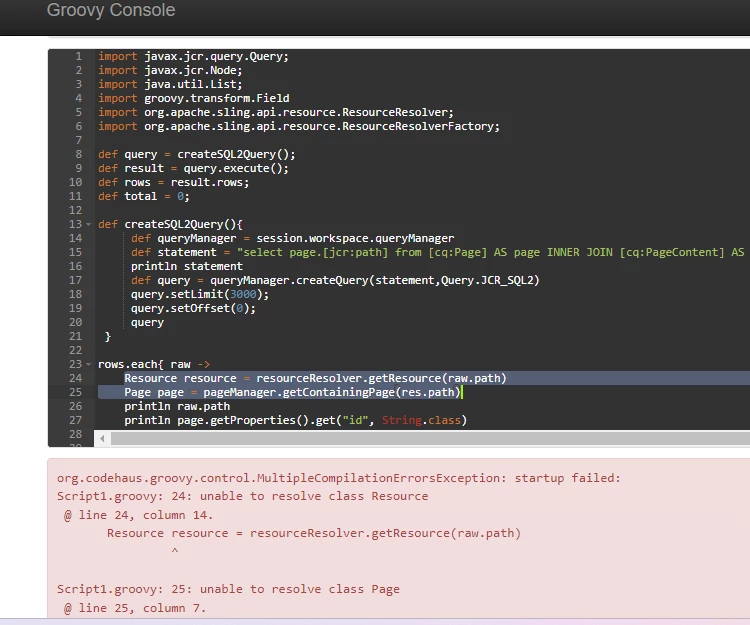Click 'def result = query.execute();' line
Image resolution: width=750 pixels, height=625 pixels.
click(x=193, y=168)
